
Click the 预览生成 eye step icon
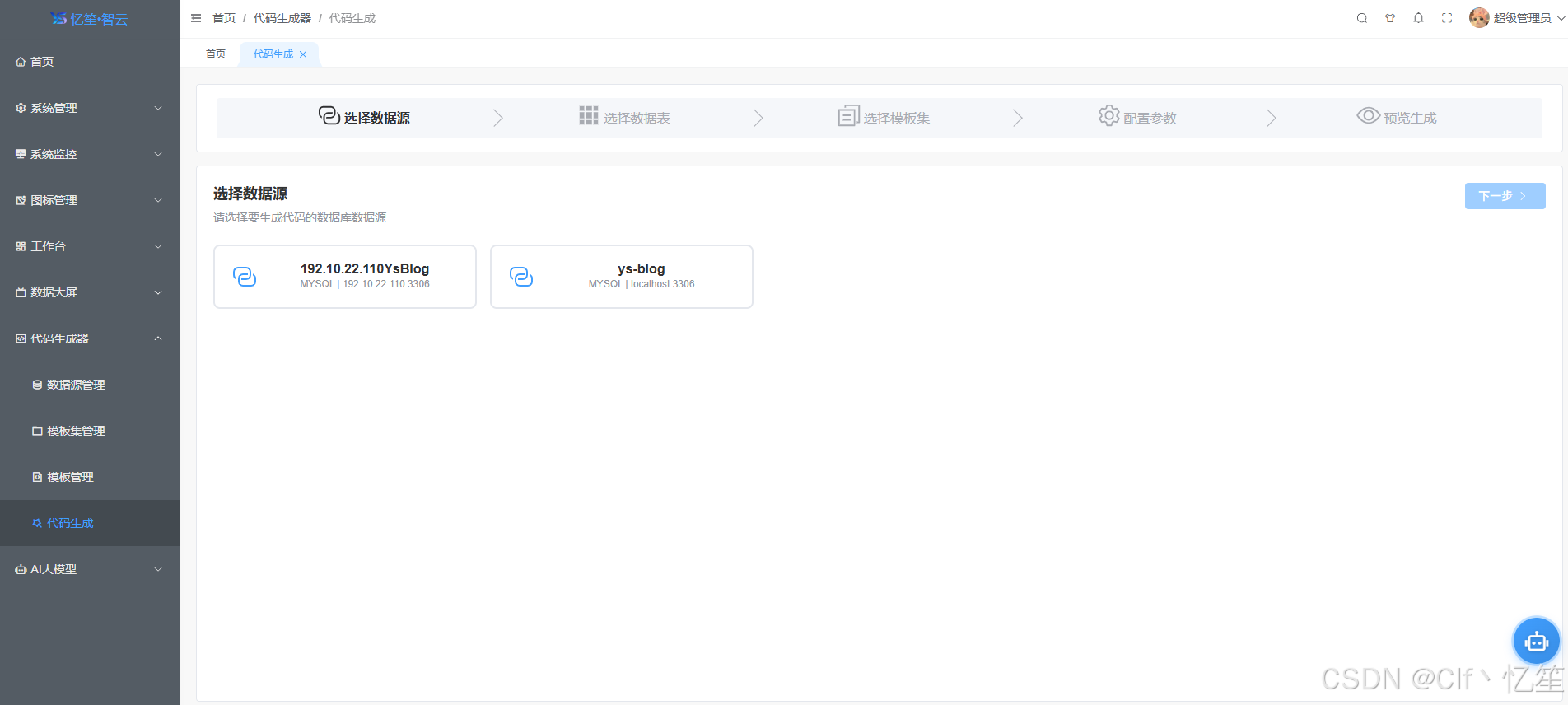pyautogui.click(x=1369, y=115)
